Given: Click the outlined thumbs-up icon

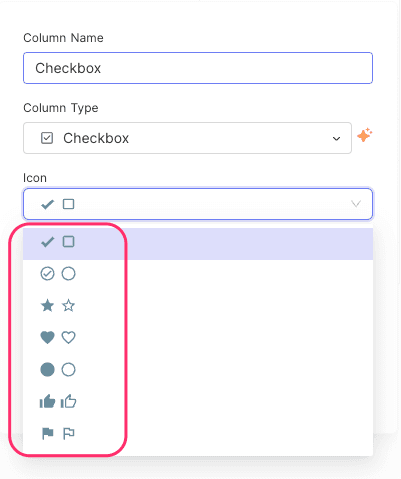Looking at the screenshot, I should 68,401.
